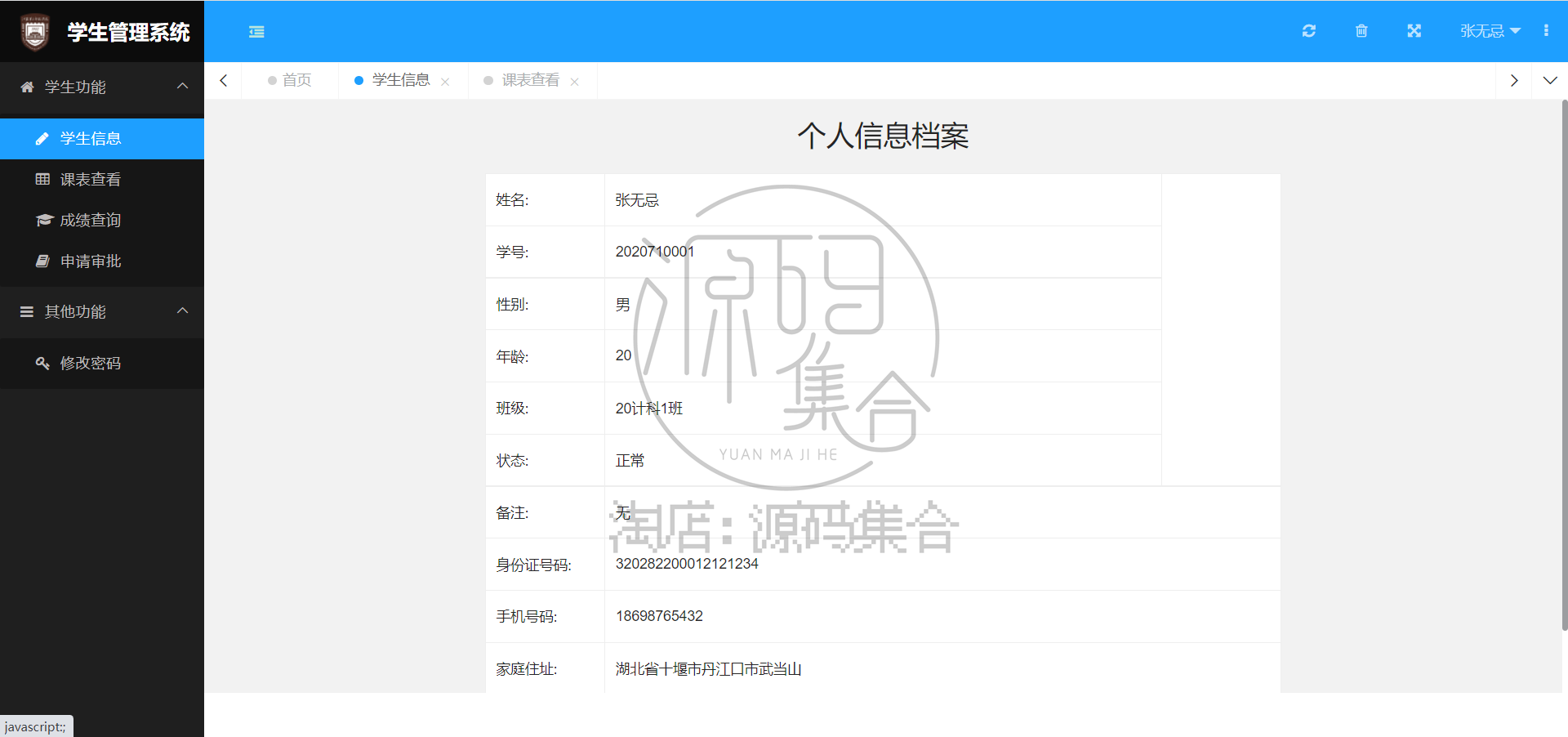Click the class value 20计科1班
The height and width of the screenshot is (737, 1568).
pos(649,409)
